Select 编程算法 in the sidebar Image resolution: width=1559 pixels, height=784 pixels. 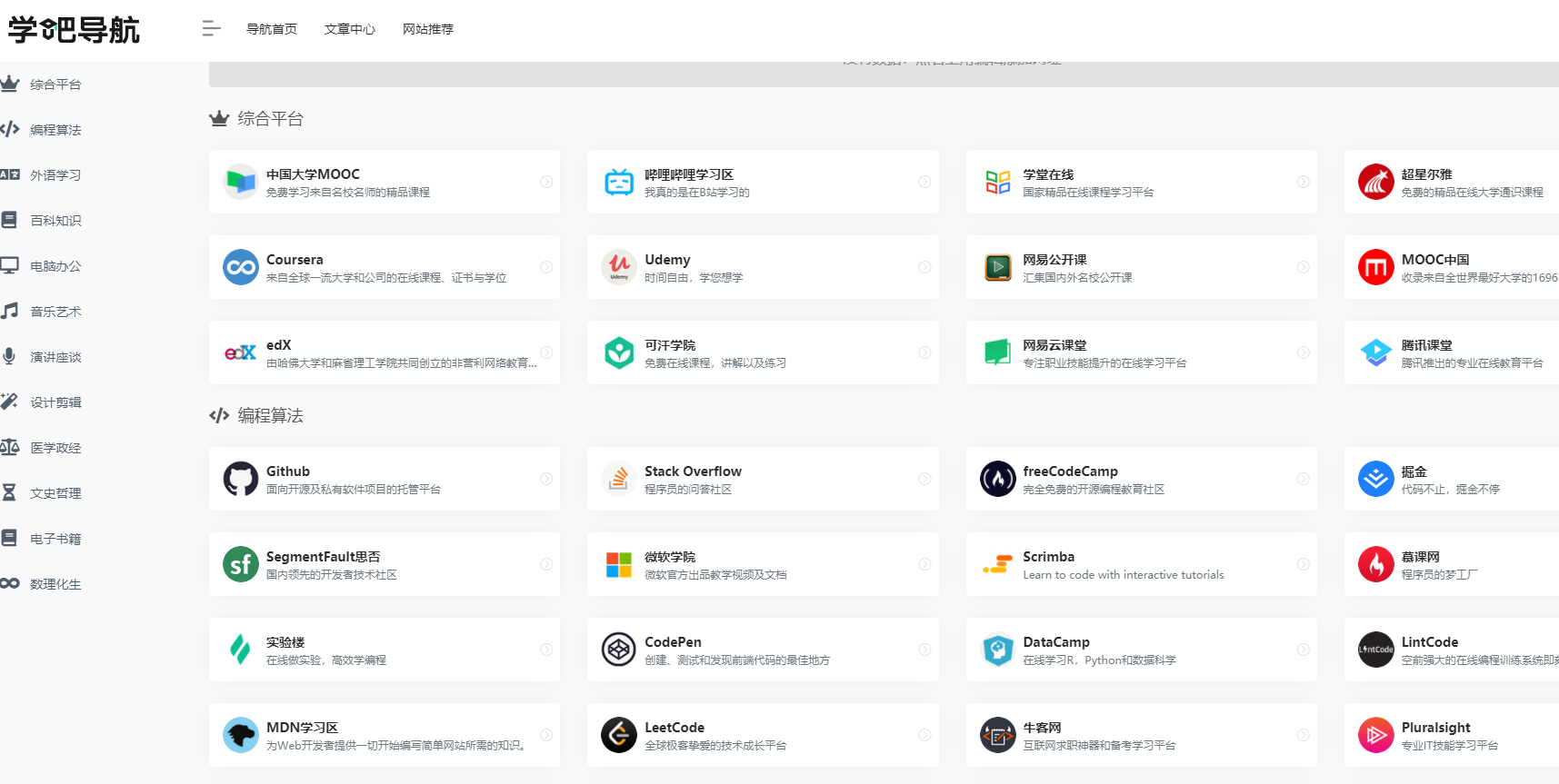click(55, 130)
